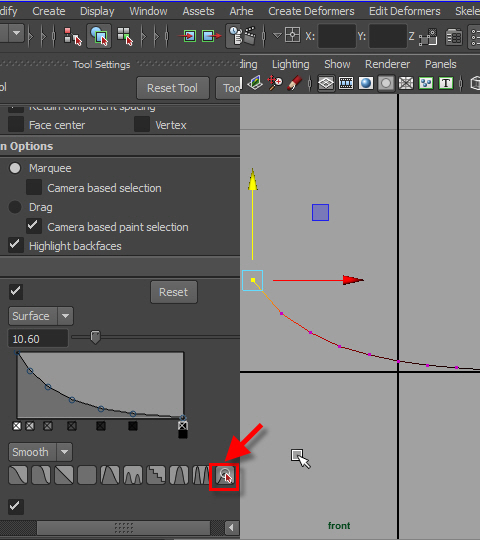
Task: Open the viewport Lighting menu
Action: coord(291,64)
